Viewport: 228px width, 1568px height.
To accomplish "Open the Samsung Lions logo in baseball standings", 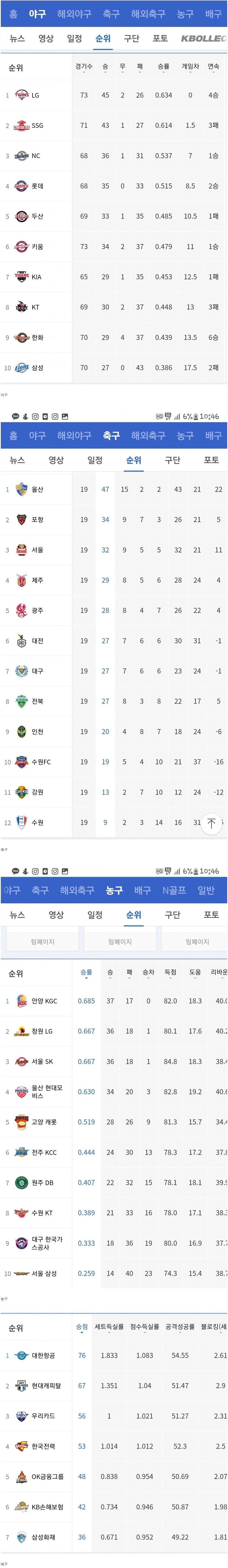I will [21, 368].
